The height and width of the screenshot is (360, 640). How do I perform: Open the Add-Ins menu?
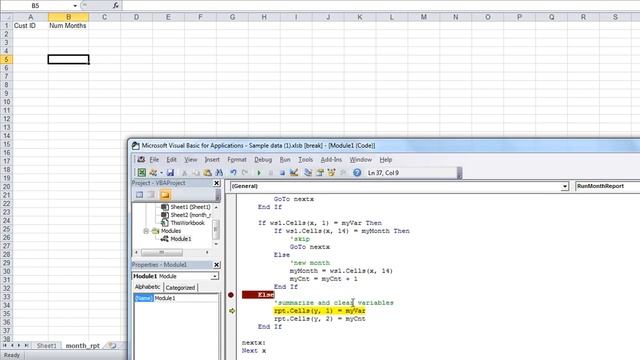click(x=331, y=160)
